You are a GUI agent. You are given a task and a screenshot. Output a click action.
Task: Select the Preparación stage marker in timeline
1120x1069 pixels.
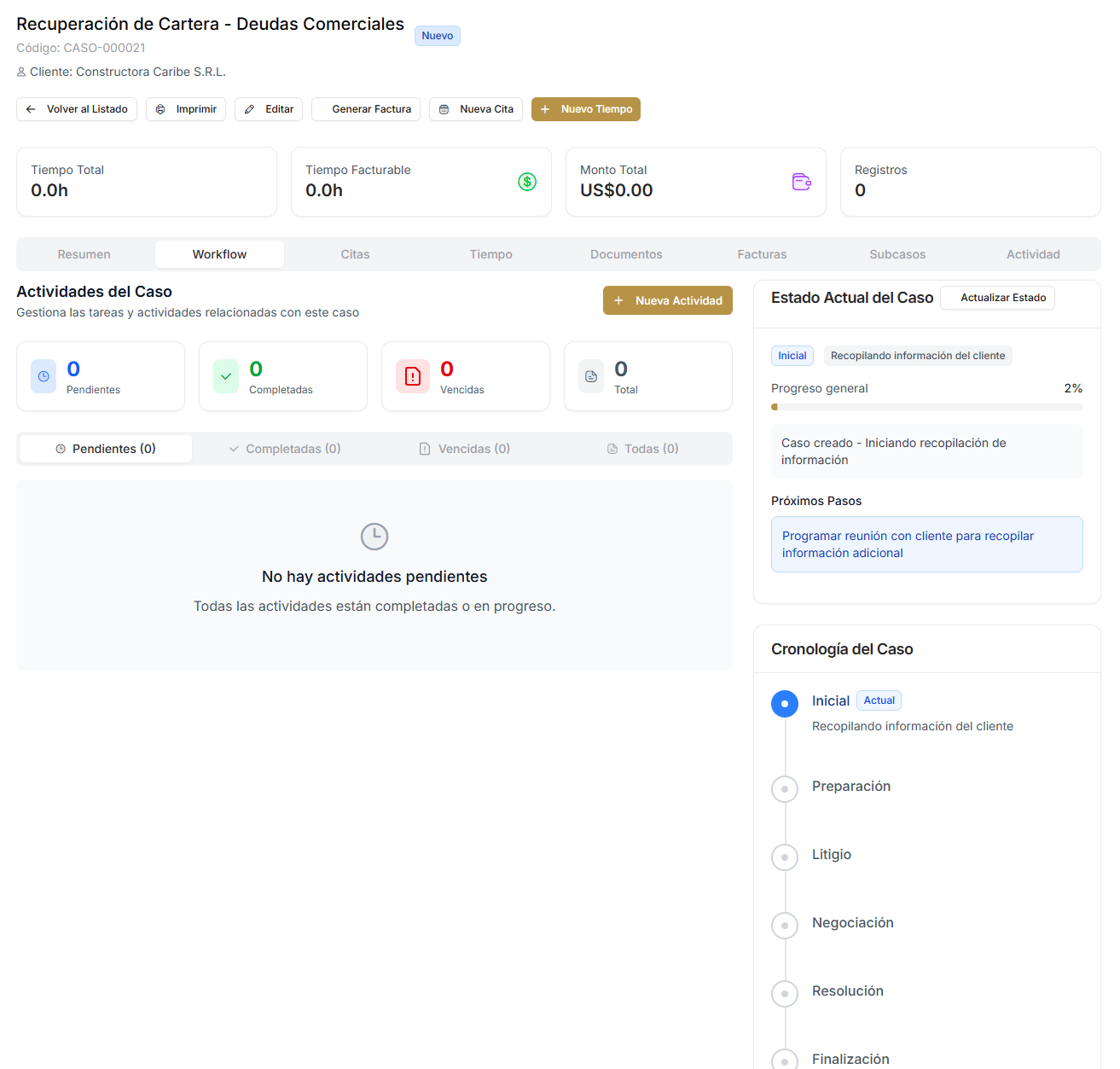(785, 789)
